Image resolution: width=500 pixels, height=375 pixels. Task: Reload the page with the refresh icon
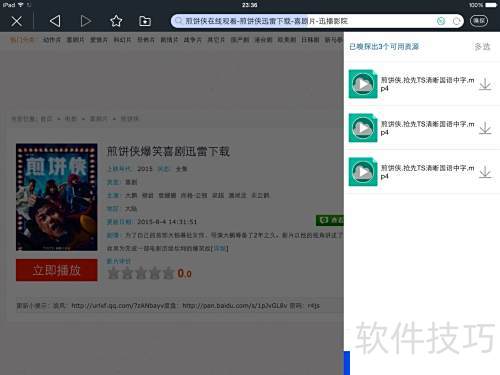(x=456, y=21)
